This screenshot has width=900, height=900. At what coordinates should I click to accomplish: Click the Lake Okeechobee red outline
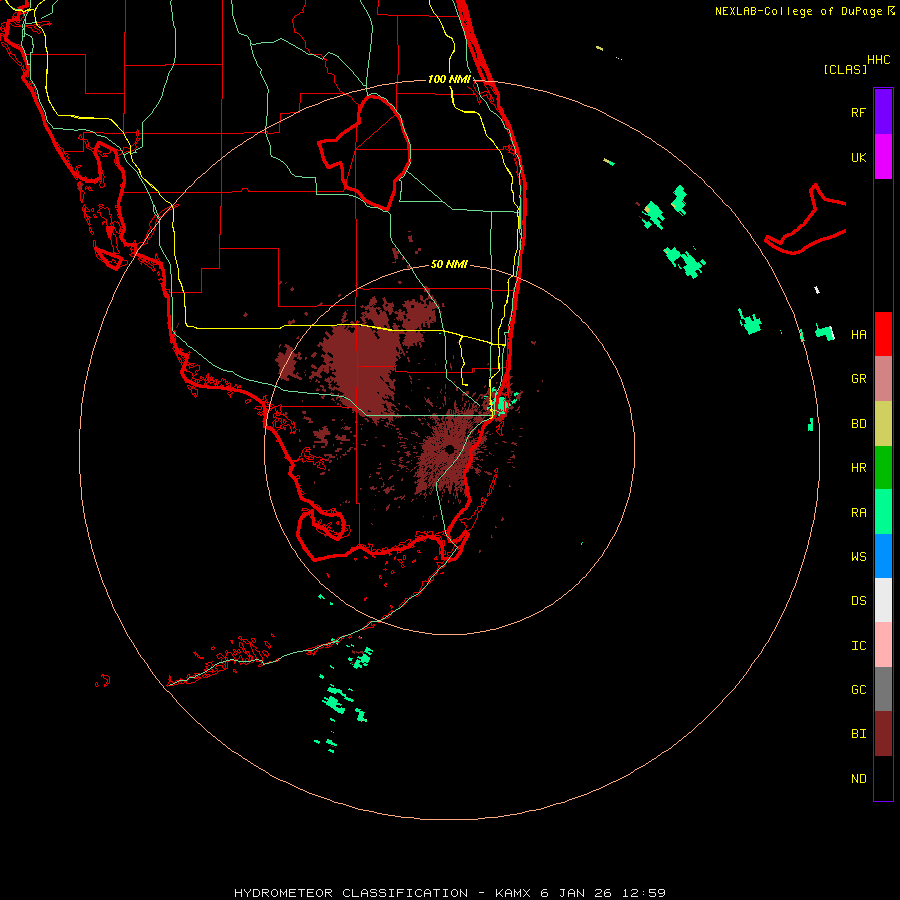(x=364, y=152)
